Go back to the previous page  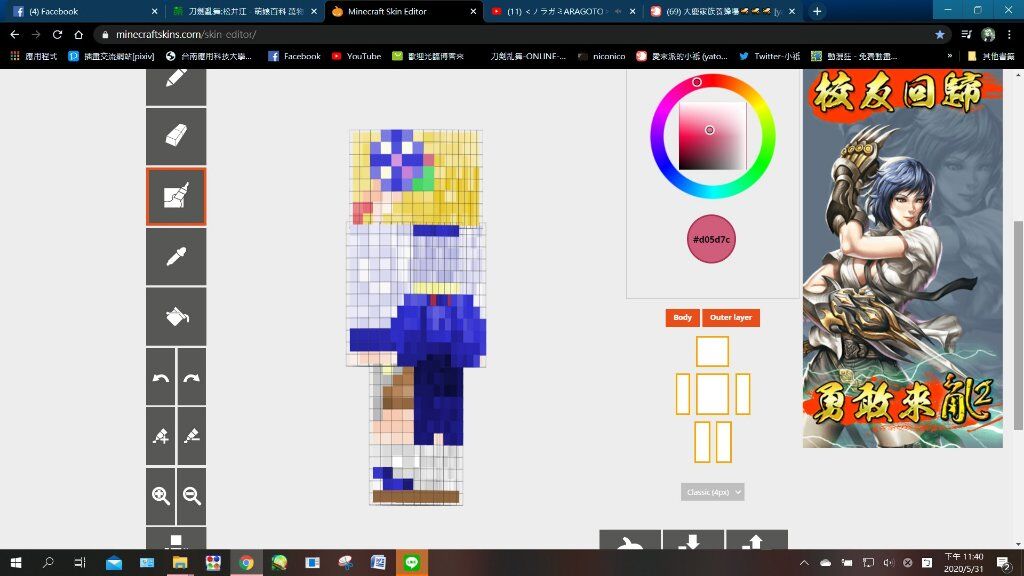coord(15,35)
